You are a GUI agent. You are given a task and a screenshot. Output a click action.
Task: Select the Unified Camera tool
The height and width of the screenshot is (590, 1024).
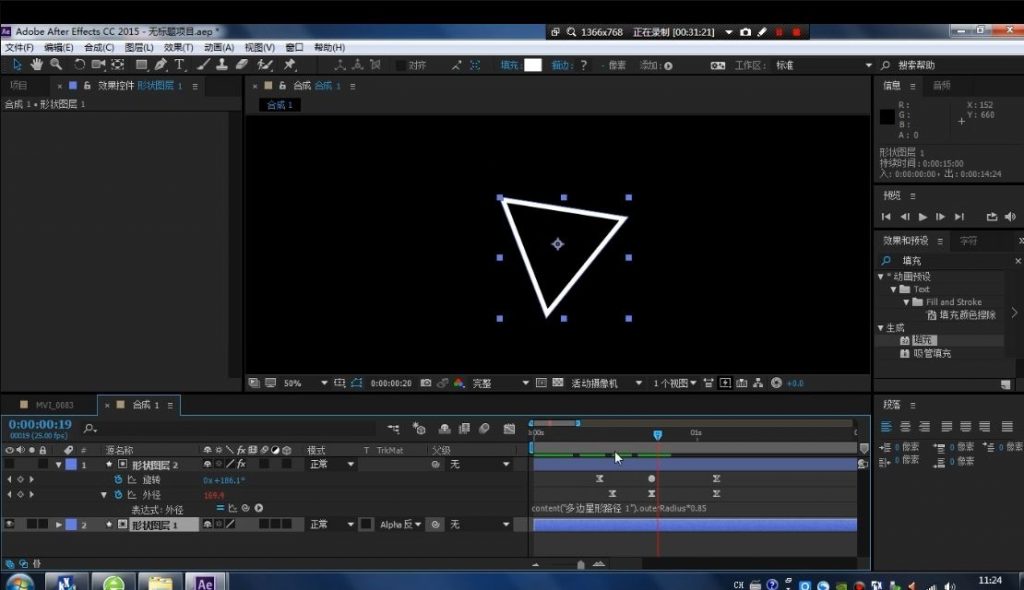pos(98,65)
